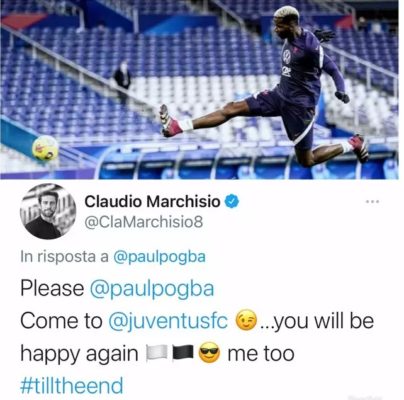Click the sunglasses face emoji

tap(209, 353)
